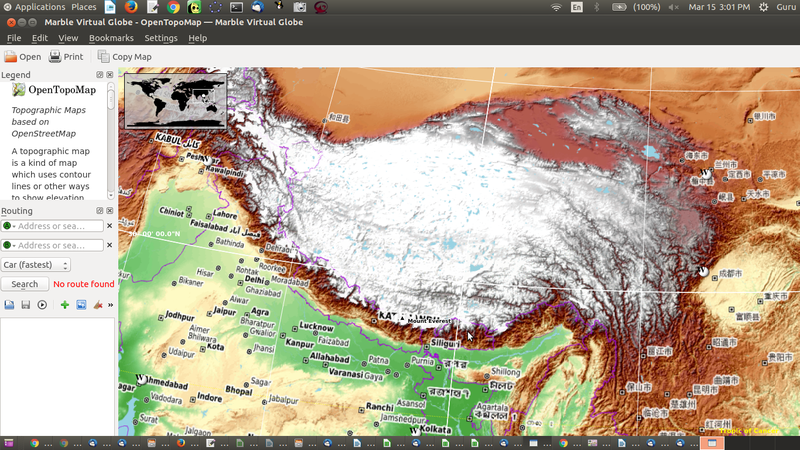Screen dimensions: 800x450
Task: Expand more routing tools with double chevron
Action: tap(110, 305)
